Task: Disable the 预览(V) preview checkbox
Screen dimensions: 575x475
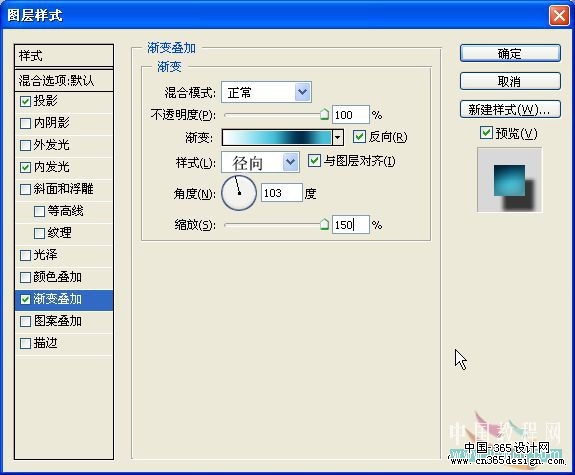Action: 486,132
